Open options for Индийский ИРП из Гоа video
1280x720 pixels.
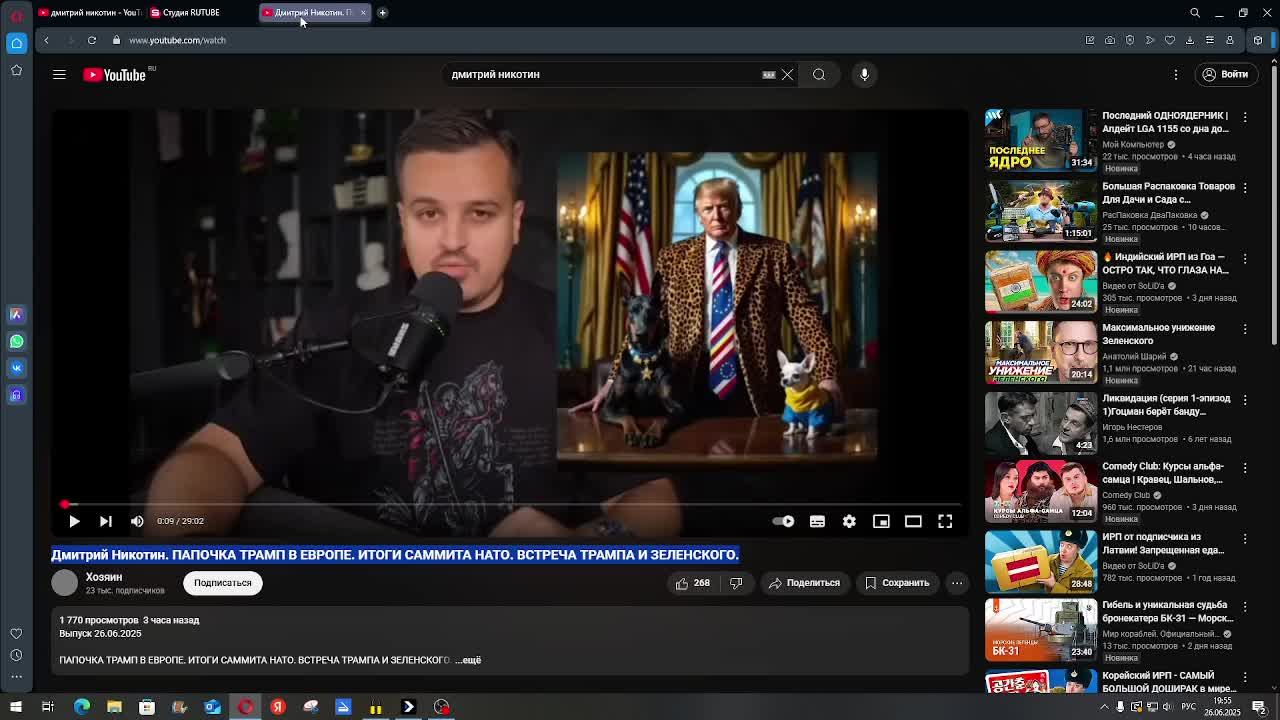point(1245,258)
